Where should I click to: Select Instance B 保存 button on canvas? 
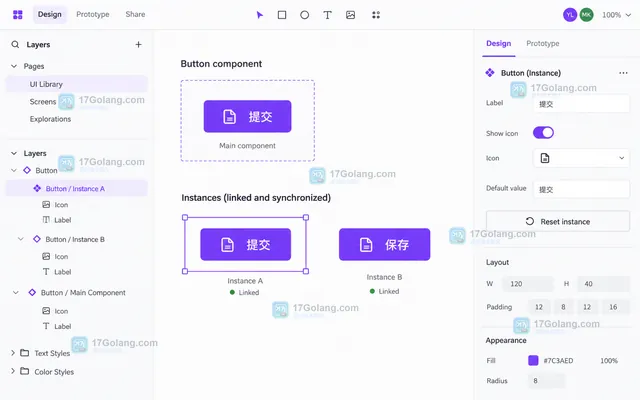[x=384, y=244]
